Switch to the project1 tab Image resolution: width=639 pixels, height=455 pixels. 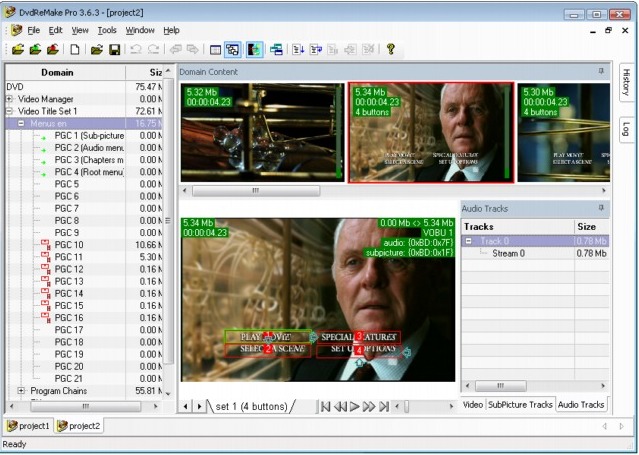(x=29, y=426)
